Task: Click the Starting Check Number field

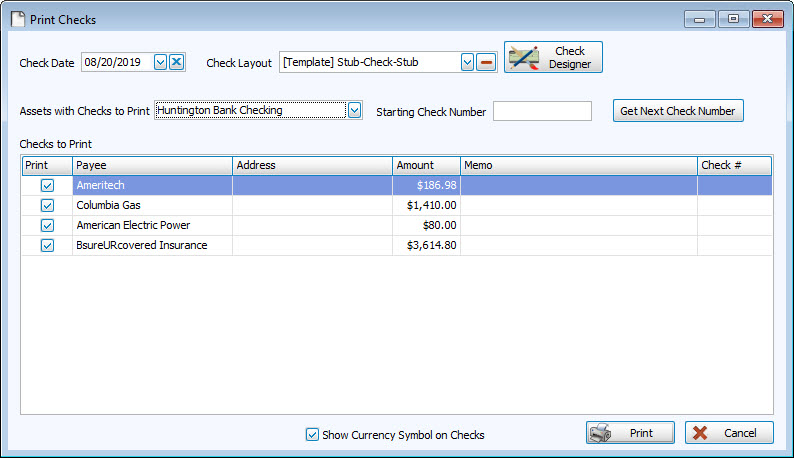Action: (542, 111)
